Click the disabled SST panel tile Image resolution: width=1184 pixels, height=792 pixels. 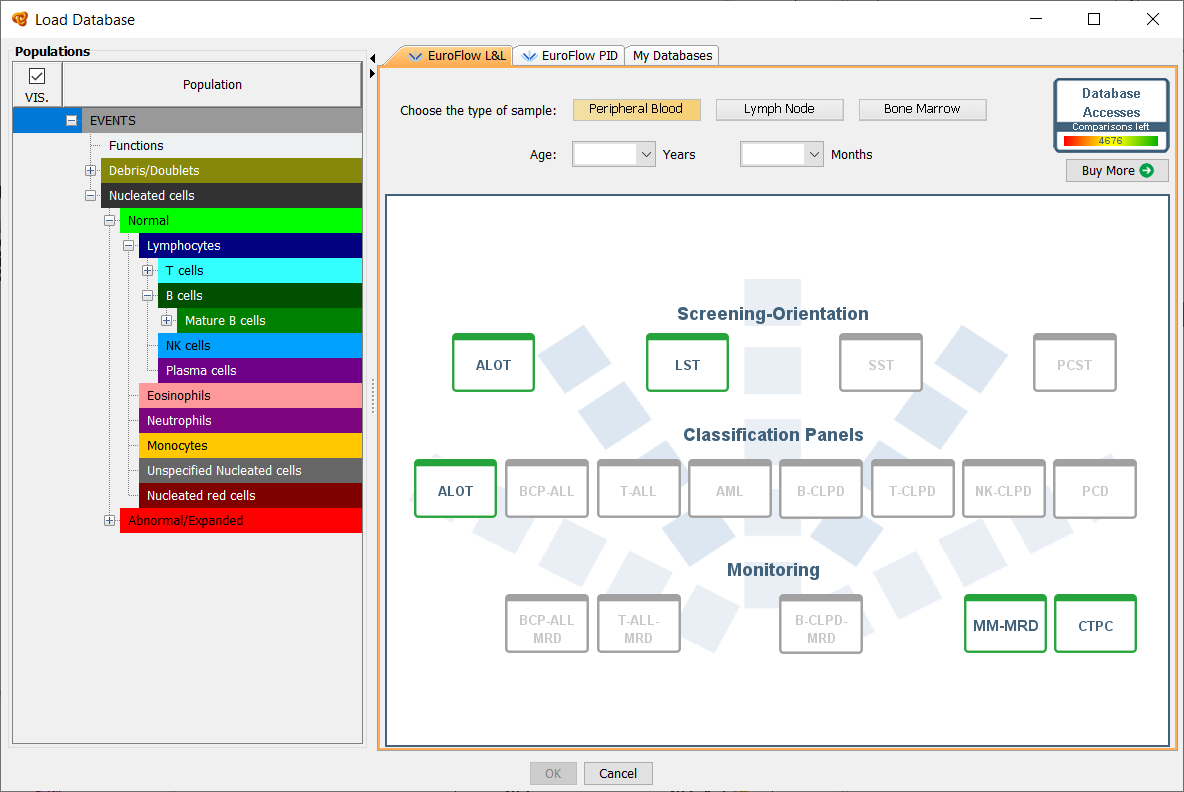[880, 362]
